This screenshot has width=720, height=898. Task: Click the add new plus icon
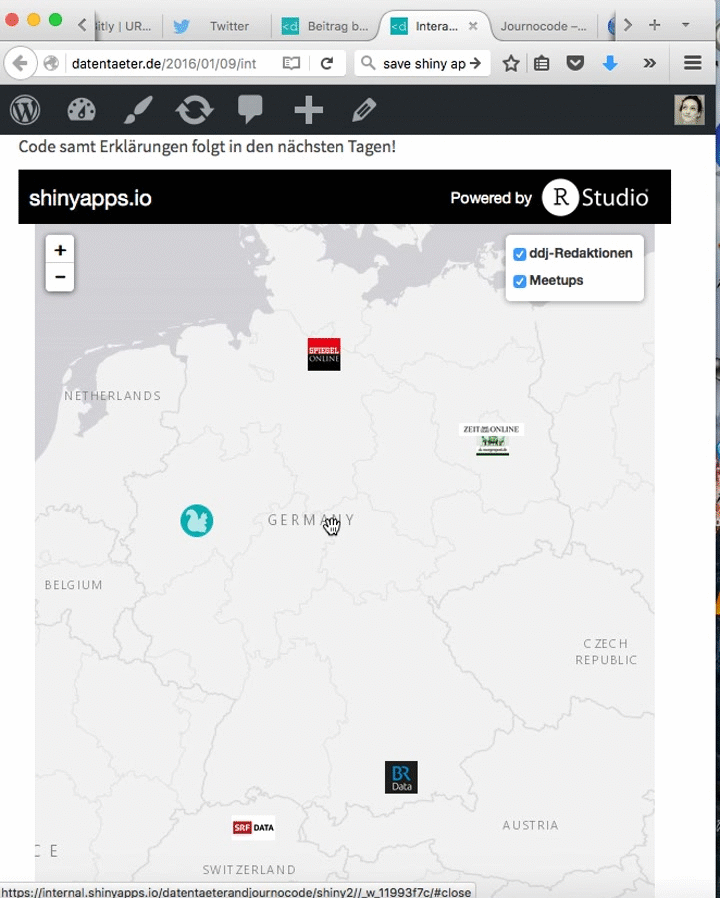308,110
